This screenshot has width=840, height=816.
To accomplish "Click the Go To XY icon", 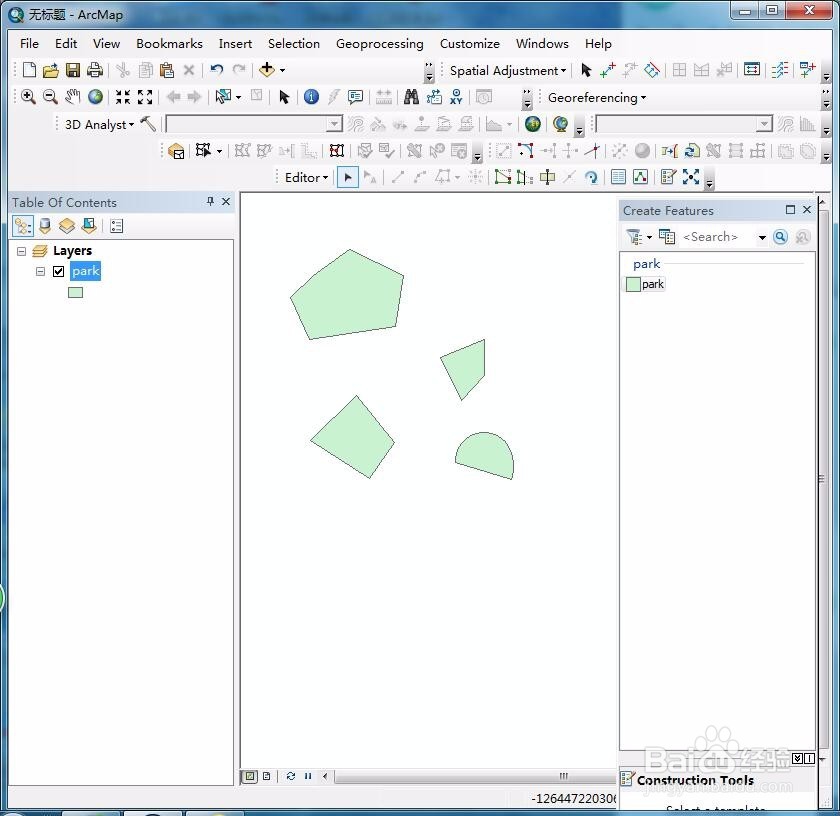I will (x=456, y=97).
